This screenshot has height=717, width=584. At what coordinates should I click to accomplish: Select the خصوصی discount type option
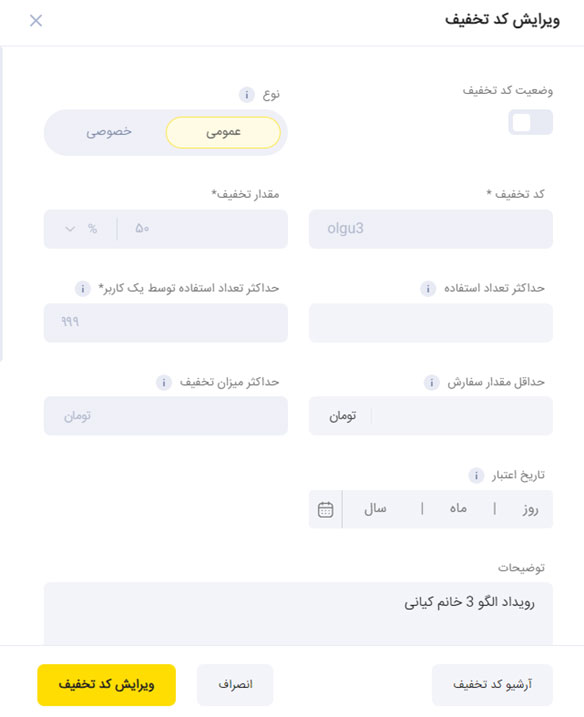109,133
